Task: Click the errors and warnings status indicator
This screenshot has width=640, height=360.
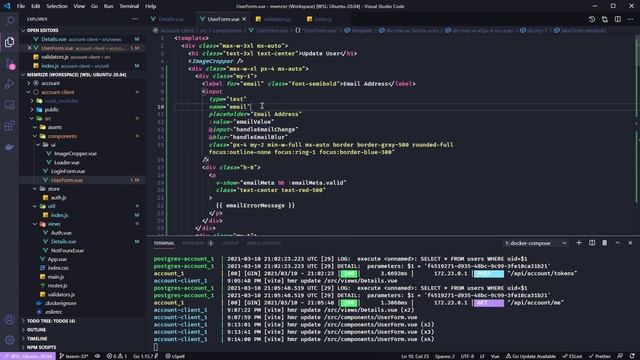Action: coord(117,356)
